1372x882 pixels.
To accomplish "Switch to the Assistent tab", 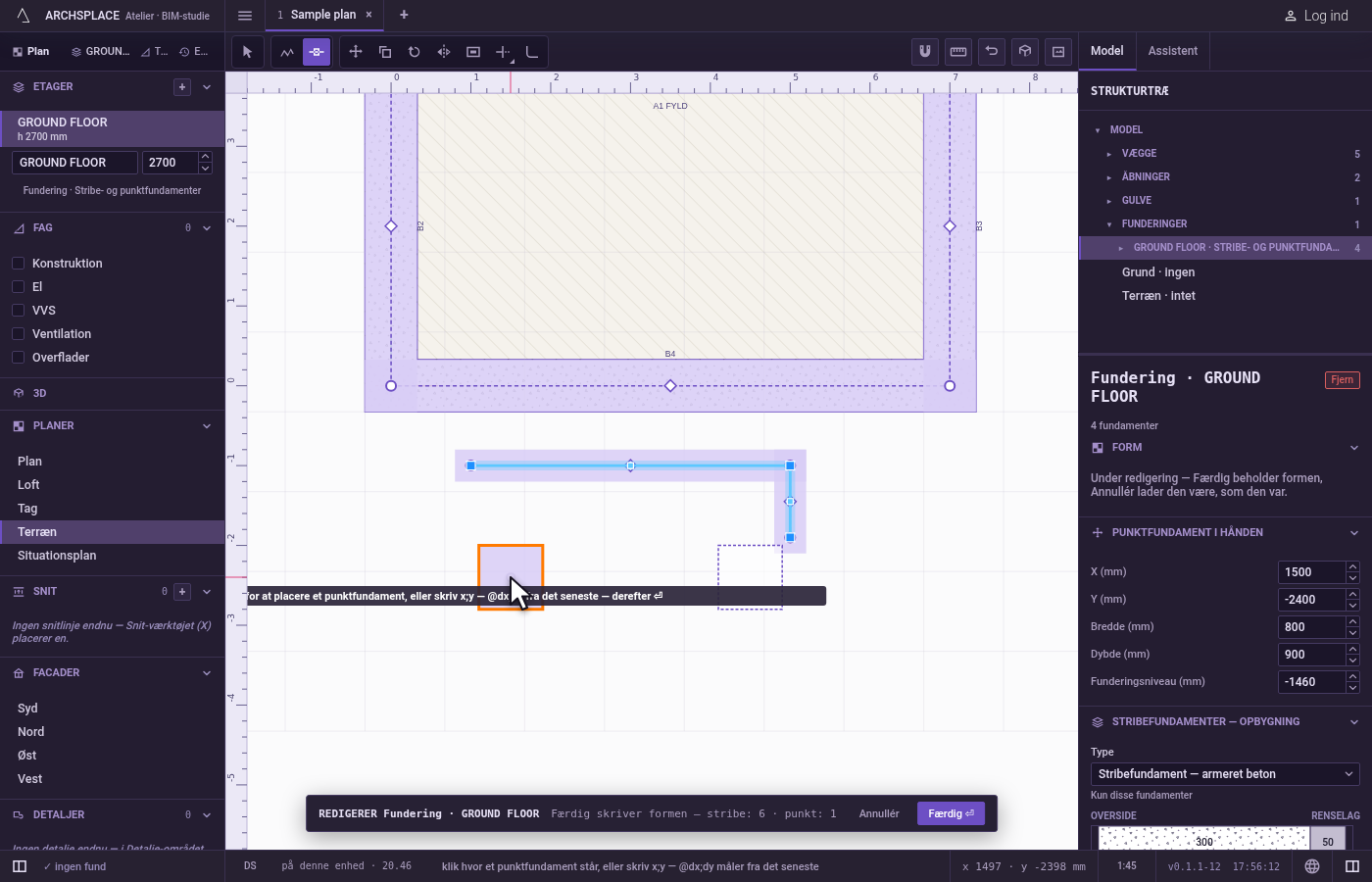I will (x=1173, y=51).
